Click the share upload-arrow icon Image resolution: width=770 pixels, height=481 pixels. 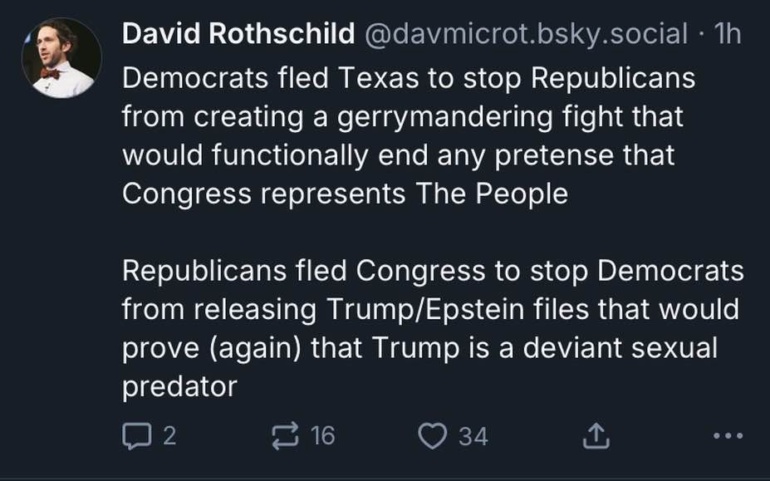coord(594,435)
